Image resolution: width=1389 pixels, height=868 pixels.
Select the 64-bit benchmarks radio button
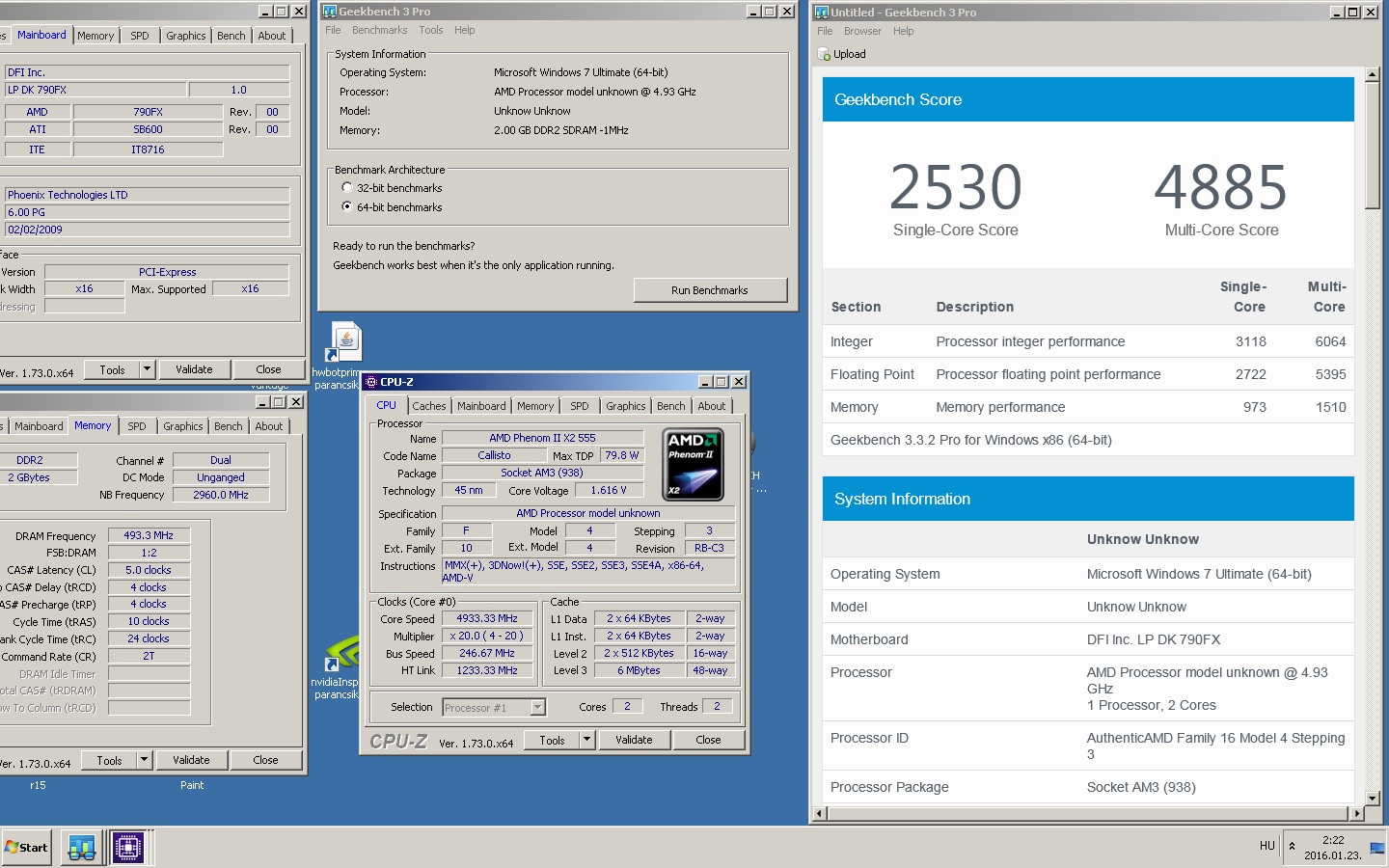(347, 207)
